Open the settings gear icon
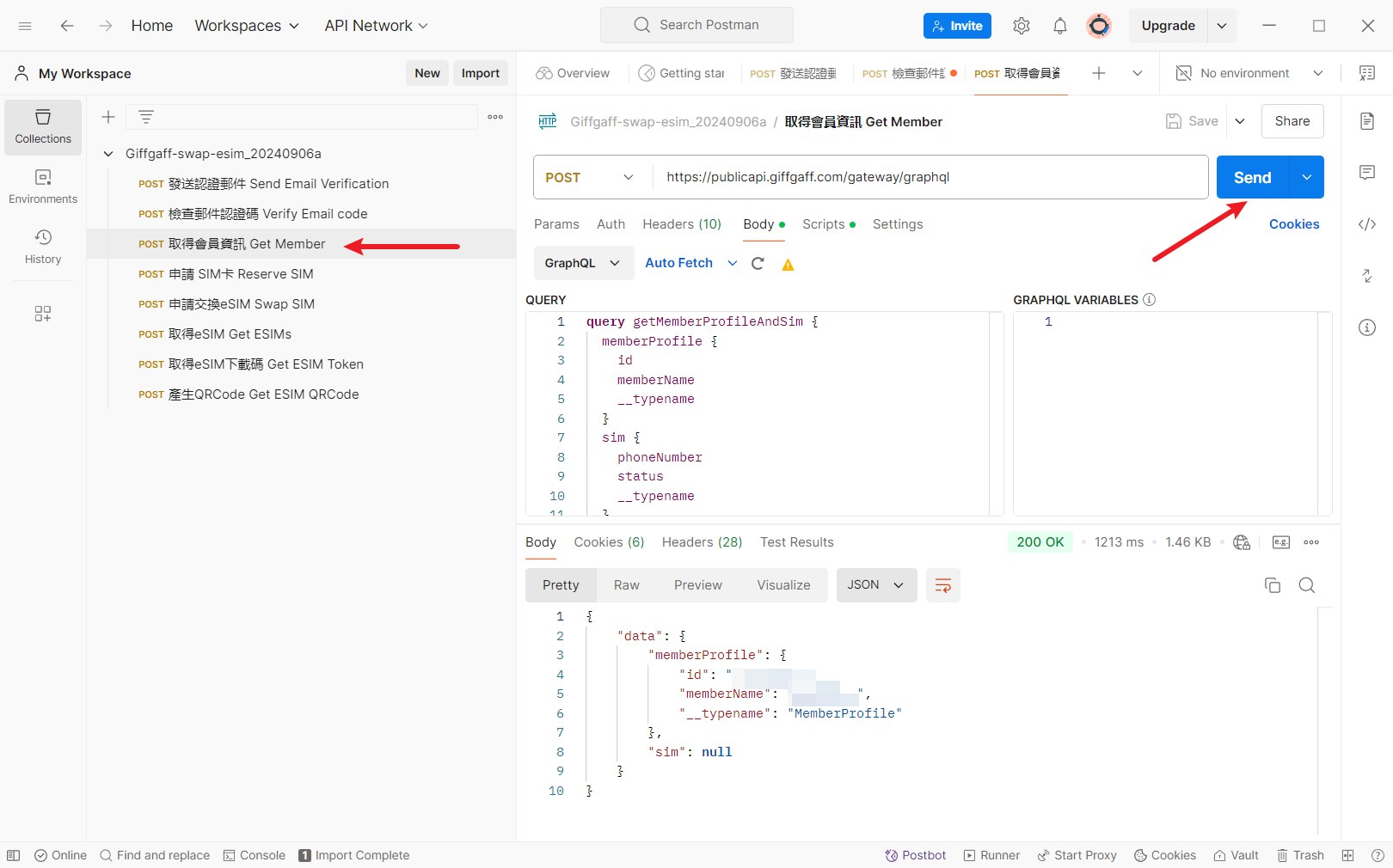This screenshot has height=868, width=1393. click(x=1021, y=26)
